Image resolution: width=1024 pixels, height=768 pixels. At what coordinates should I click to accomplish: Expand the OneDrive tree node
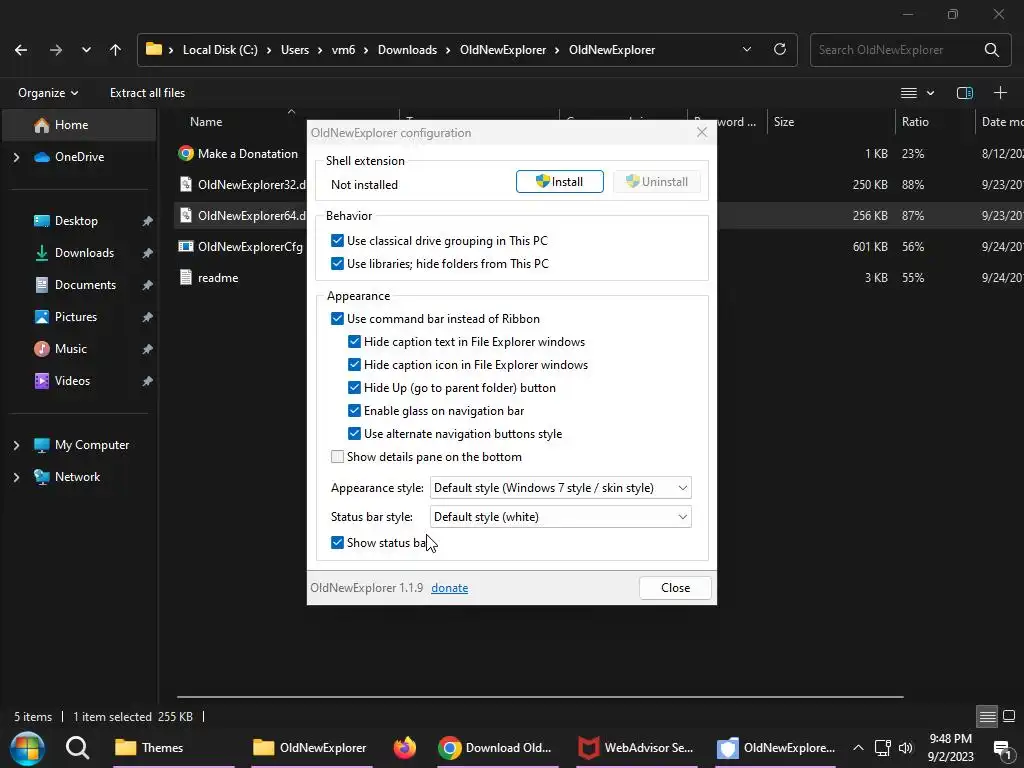point(16,157)
